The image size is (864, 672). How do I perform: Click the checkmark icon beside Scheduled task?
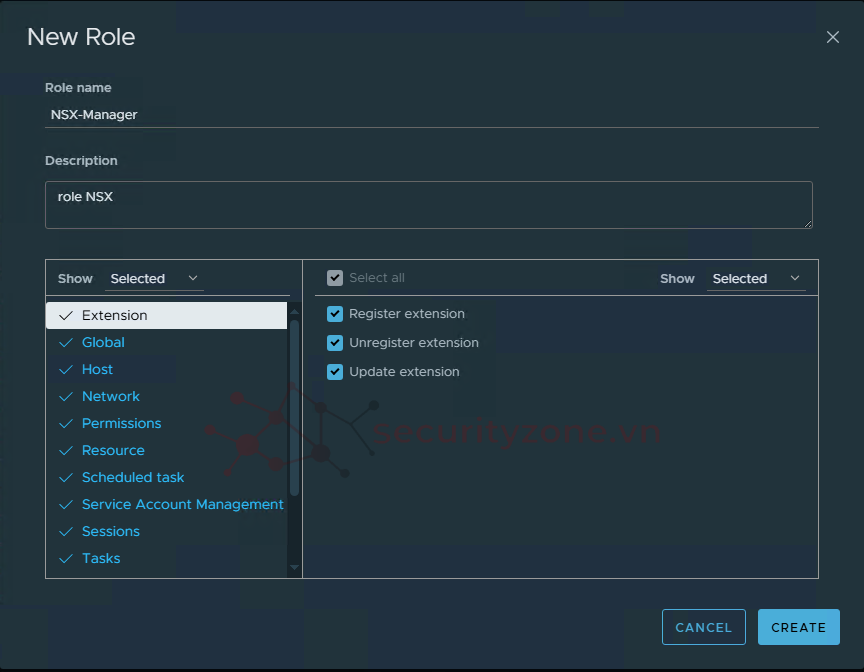pos(66,478)
